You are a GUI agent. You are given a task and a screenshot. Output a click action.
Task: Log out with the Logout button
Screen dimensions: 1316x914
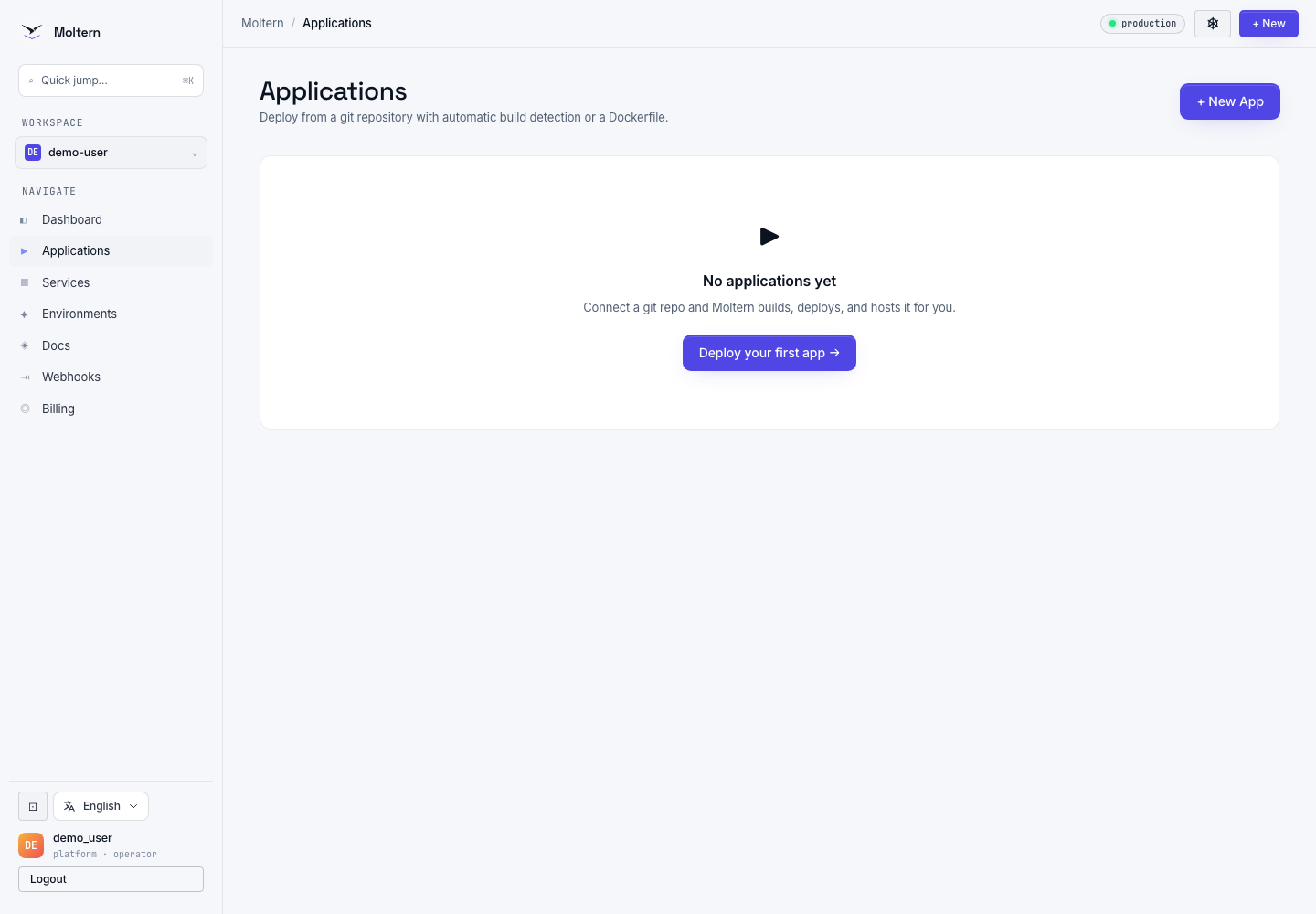[x=111, y=879]
